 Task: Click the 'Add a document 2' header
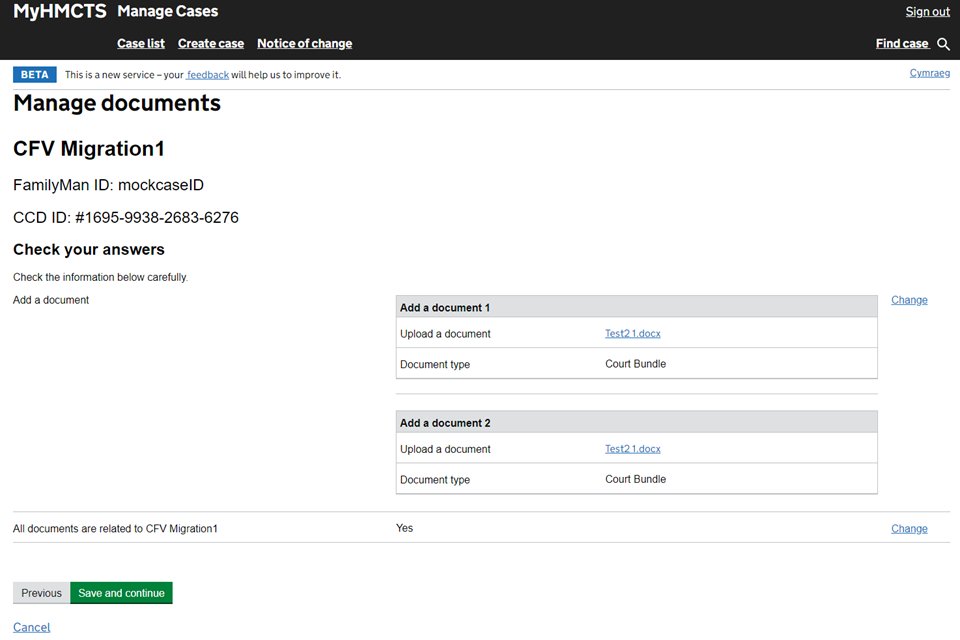click(x=445, y=423)
